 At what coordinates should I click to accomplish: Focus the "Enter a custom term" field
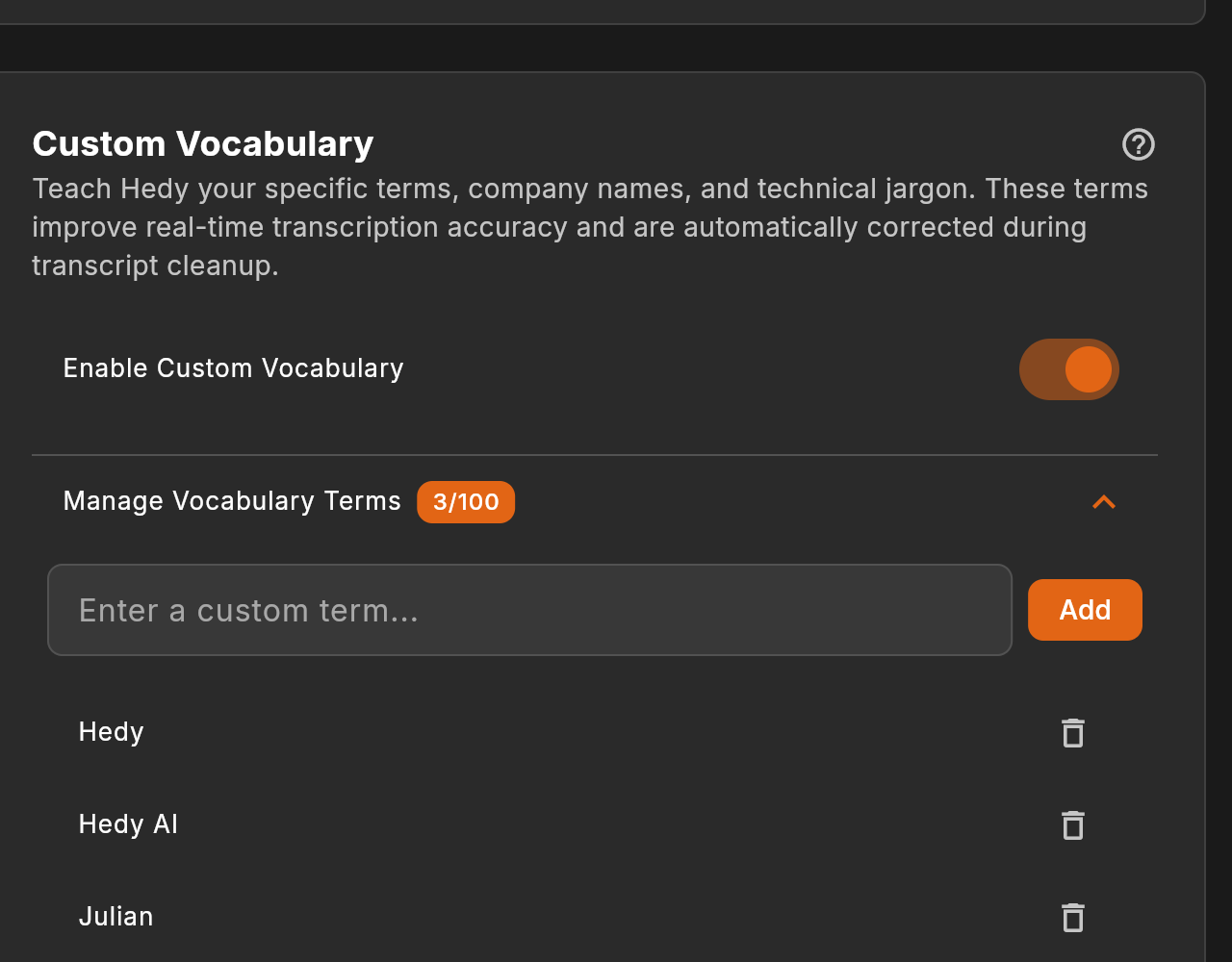tap(529, 609)
